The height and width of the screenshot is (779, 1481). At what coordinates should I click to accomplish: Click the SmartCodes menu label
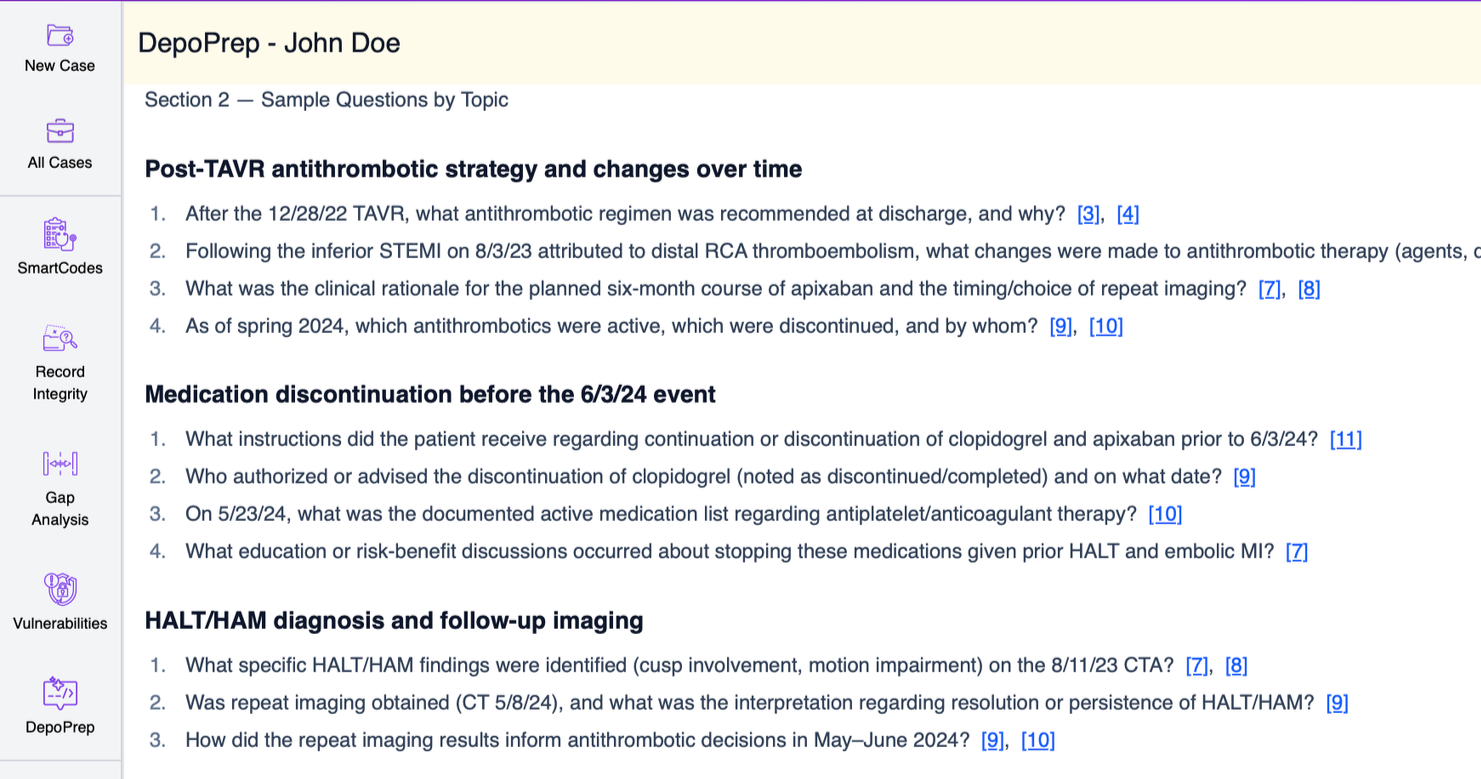click(x=60, y=268)
